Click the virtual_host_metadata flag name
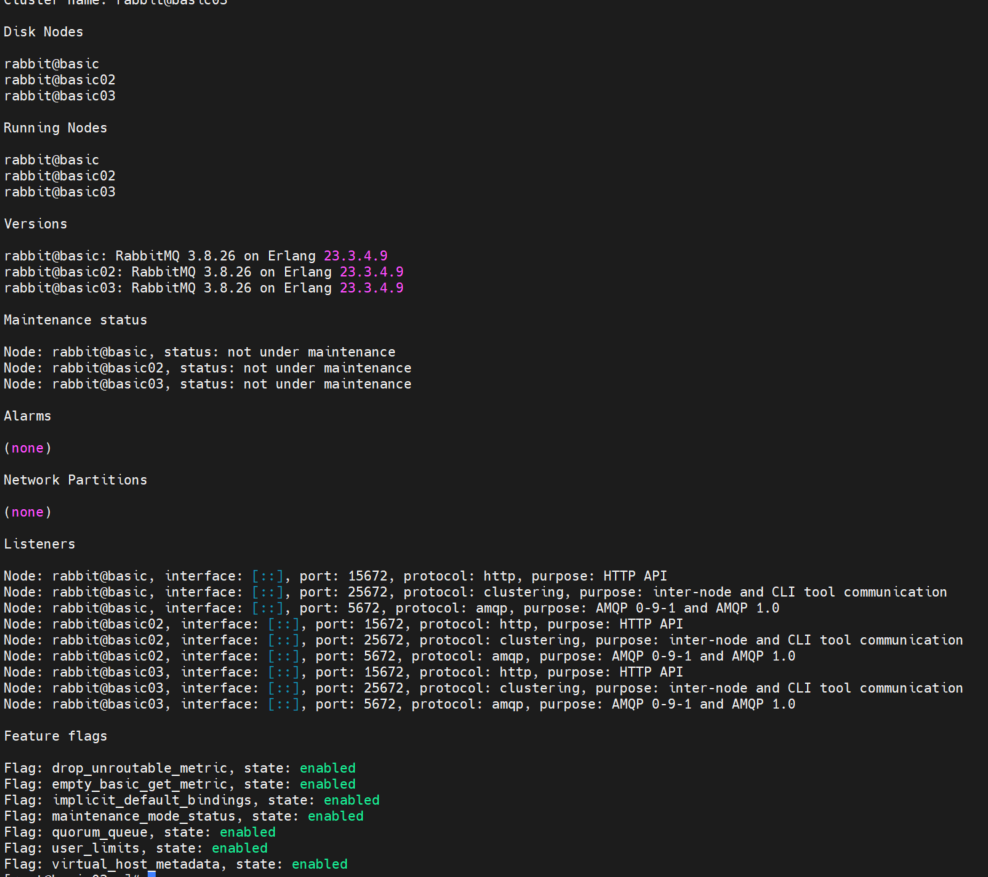 (135, 864)
